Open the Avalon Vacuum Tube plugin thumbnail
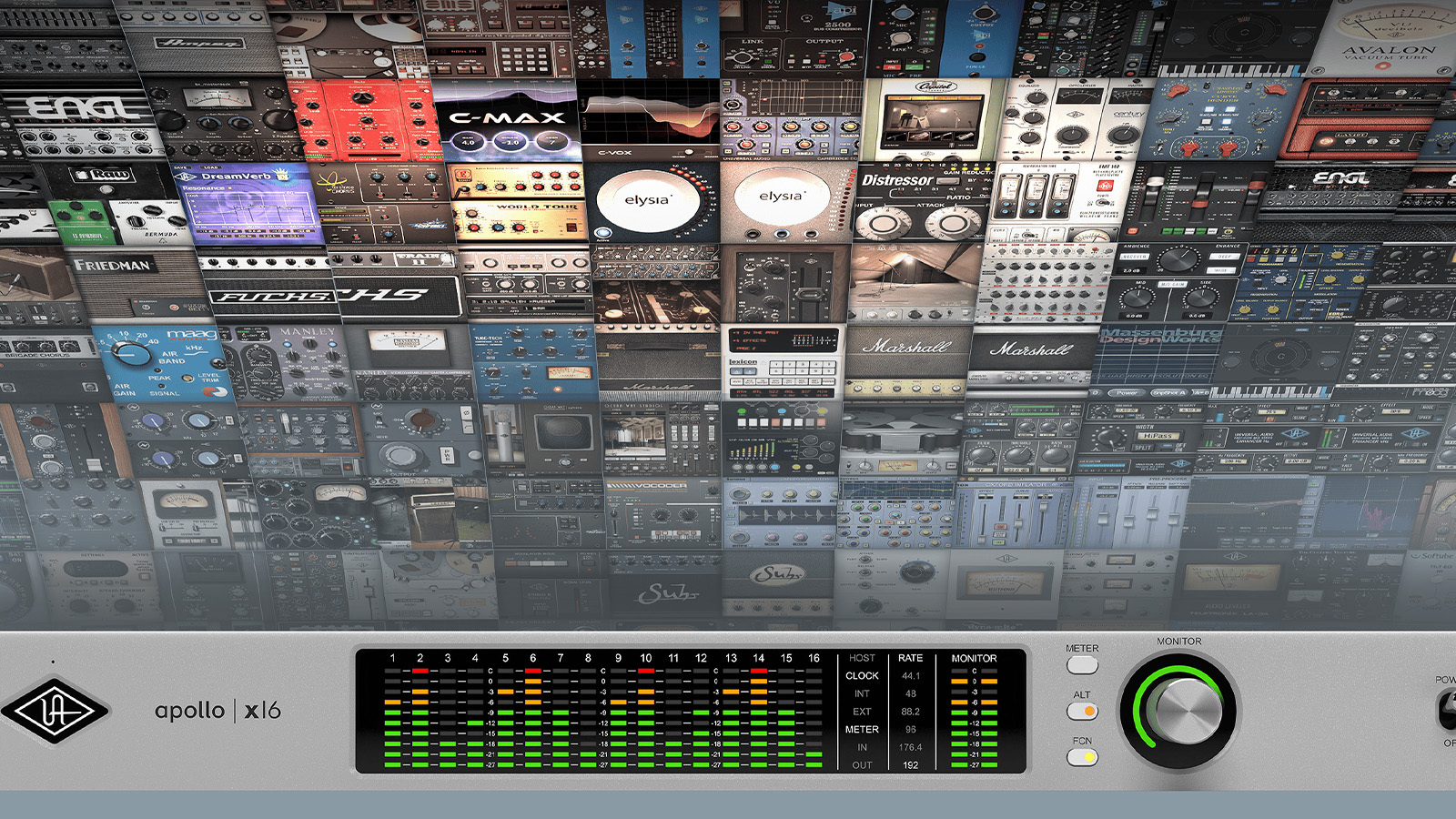The image size is (1456, 819). pos(1382,38)
